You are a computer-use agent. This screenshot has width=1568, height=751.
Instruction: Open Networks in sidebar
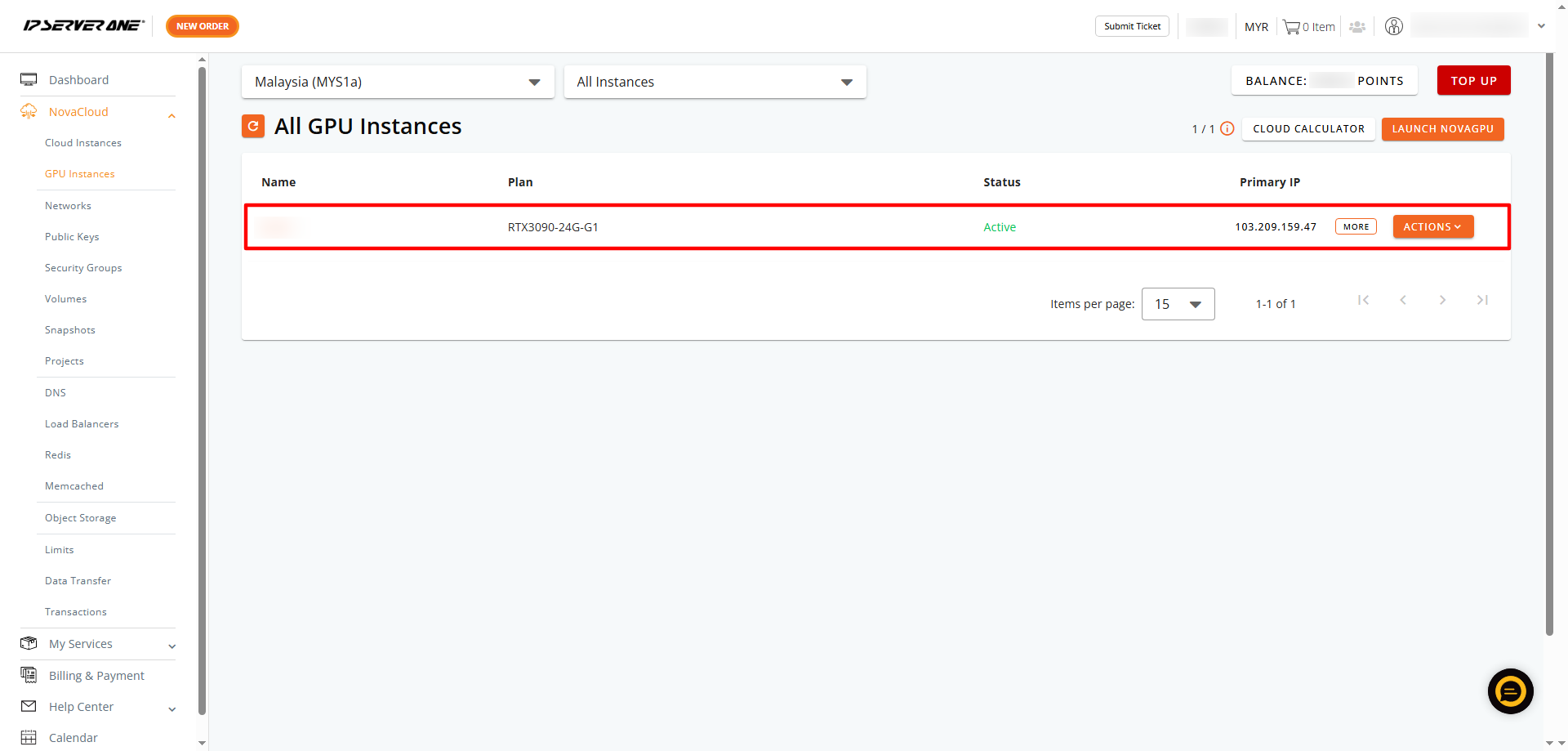point(68,205)
